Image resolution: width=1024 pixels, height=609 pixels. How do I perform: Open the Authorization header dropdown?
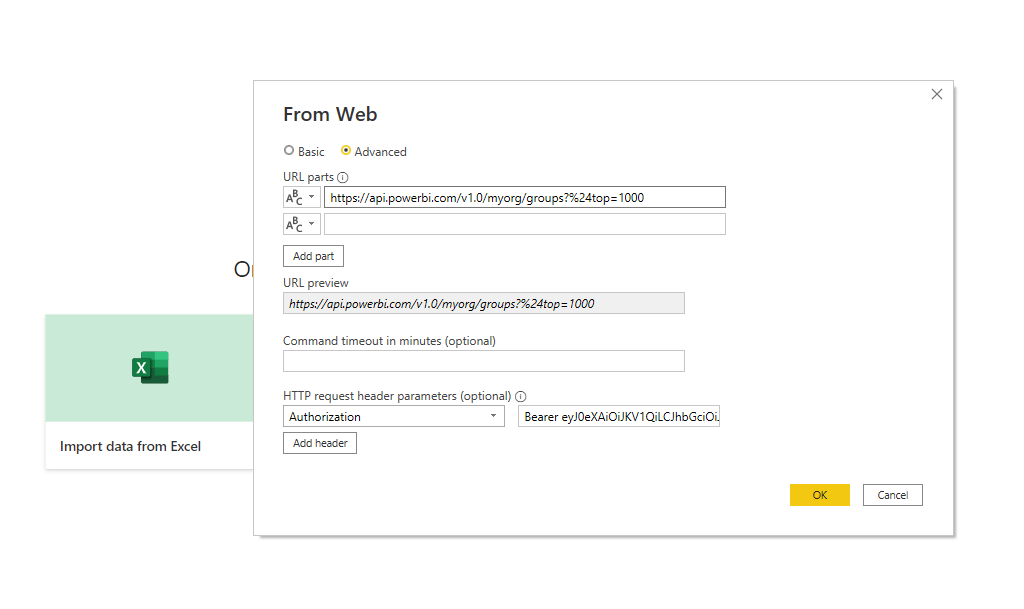click(x=394, y=416)
